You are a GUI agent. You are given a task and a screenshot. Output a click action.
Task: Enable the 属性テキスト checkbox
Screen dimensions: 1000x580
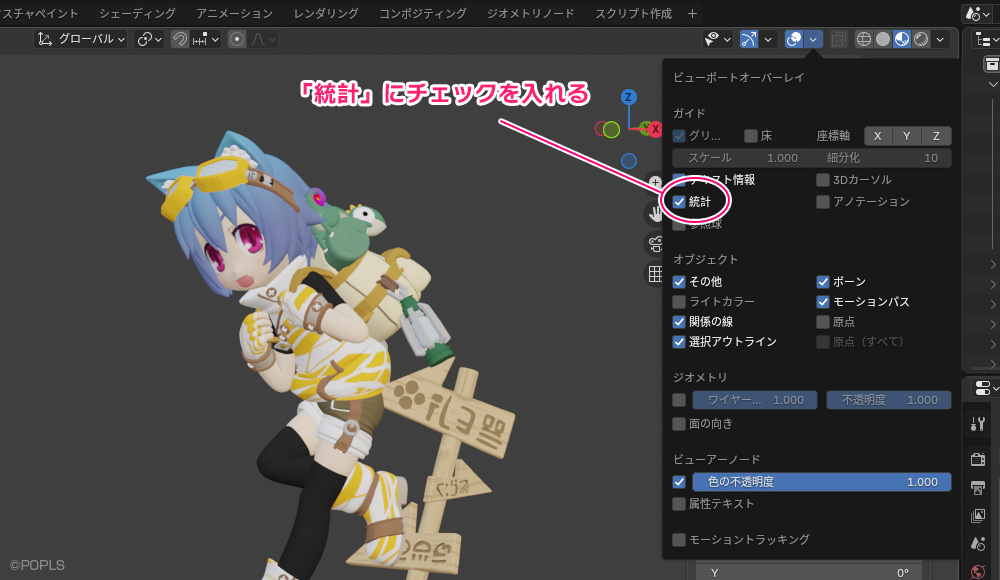(x=679, y=504)
